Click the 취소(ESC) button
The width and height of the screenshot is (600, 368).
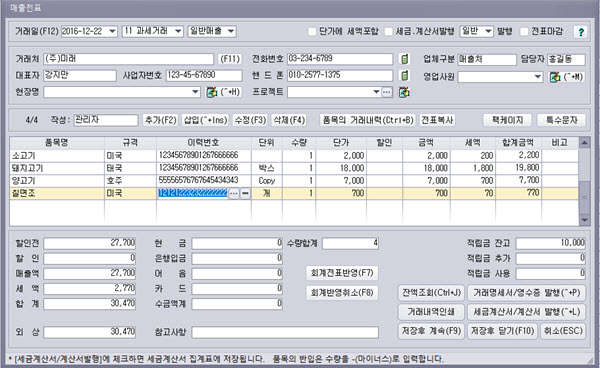tap(563, 331)
